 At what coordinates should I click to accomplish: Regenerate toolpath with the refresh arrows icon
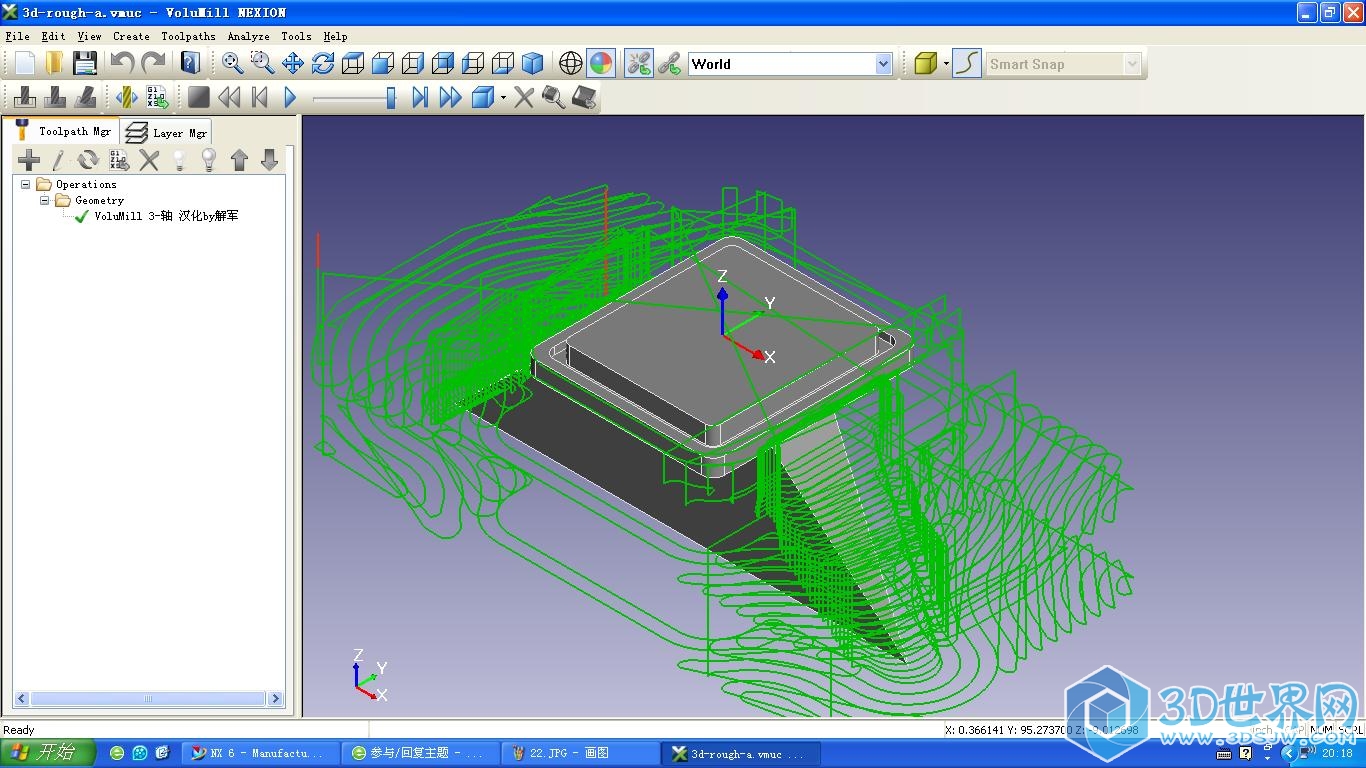tap(89, 159)
